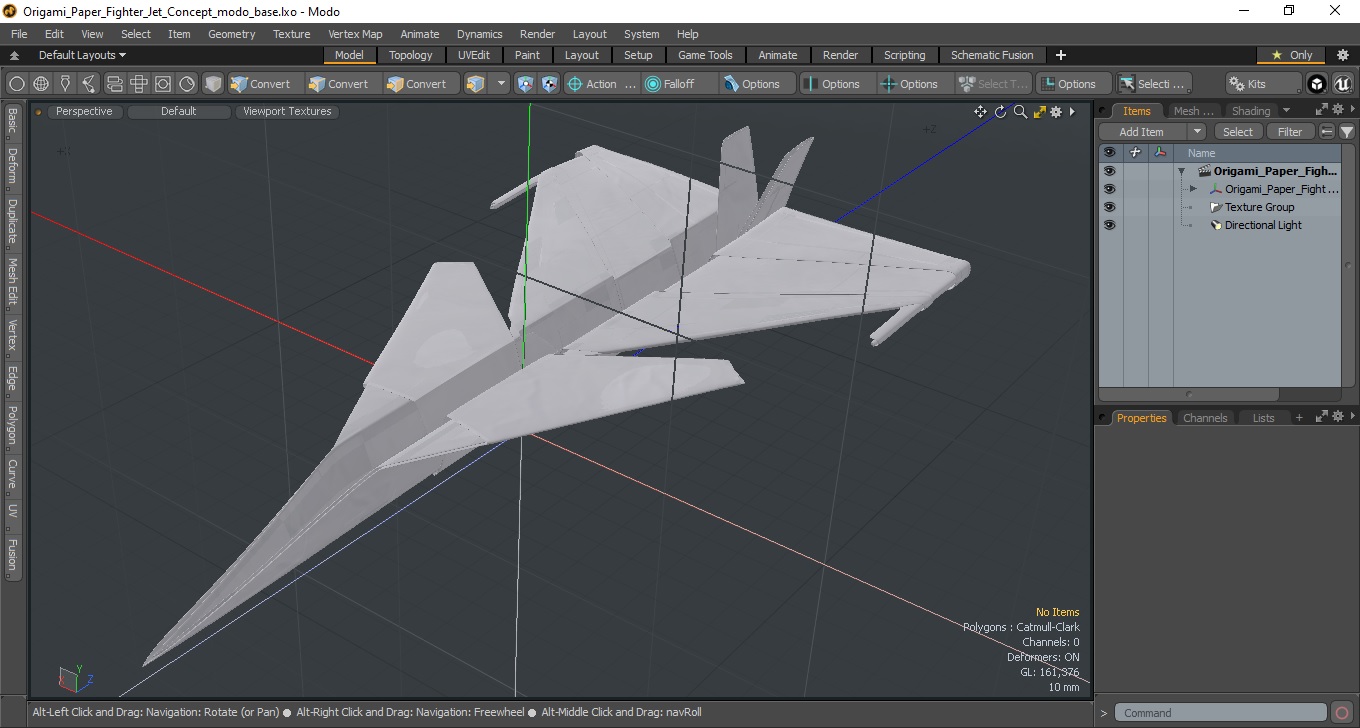
Task: Open the Shading tab
Action: coord(1251,111)
